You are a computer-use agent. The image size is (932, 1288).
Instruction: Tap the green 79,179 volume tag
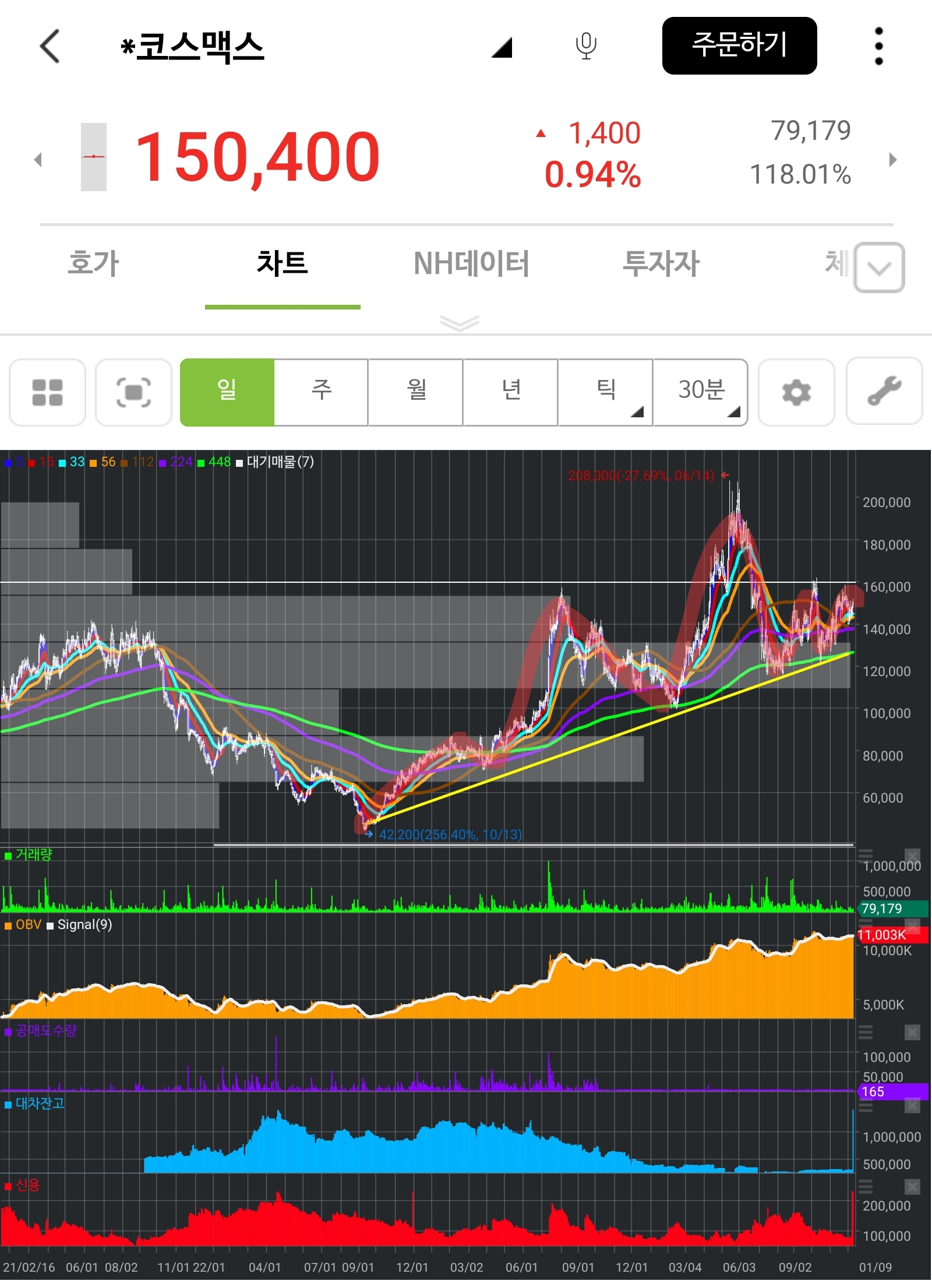pos(893,909)
